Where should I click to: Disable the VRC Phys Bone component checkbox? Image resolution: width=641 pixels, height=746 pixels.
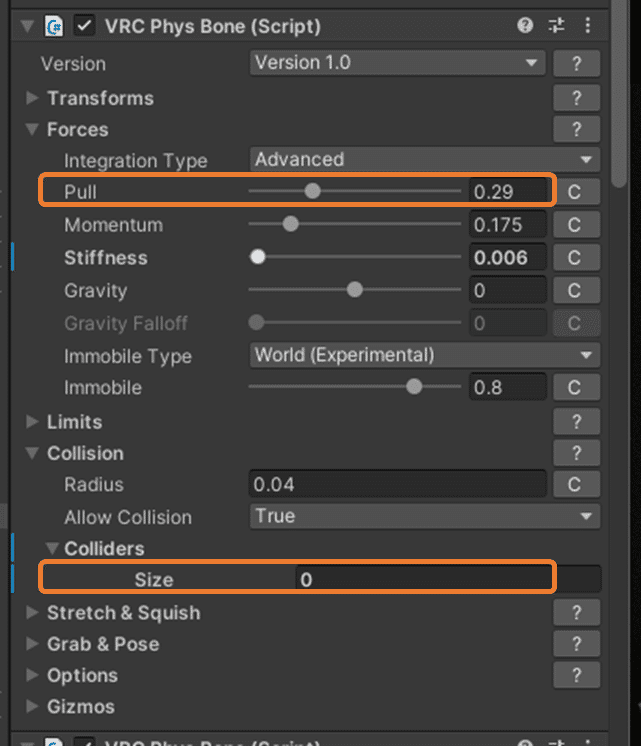(x=84, y=26)
